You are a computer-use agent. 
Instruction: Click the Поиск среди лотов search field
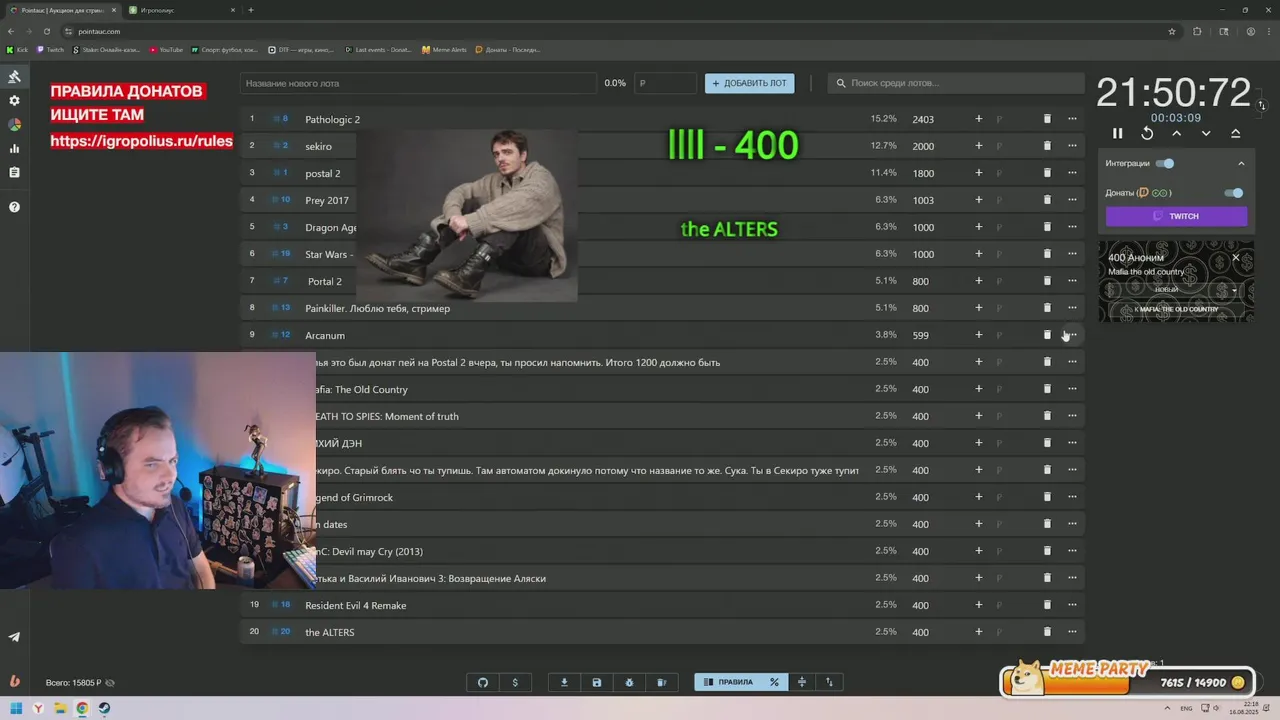click(x=956, y=83)
